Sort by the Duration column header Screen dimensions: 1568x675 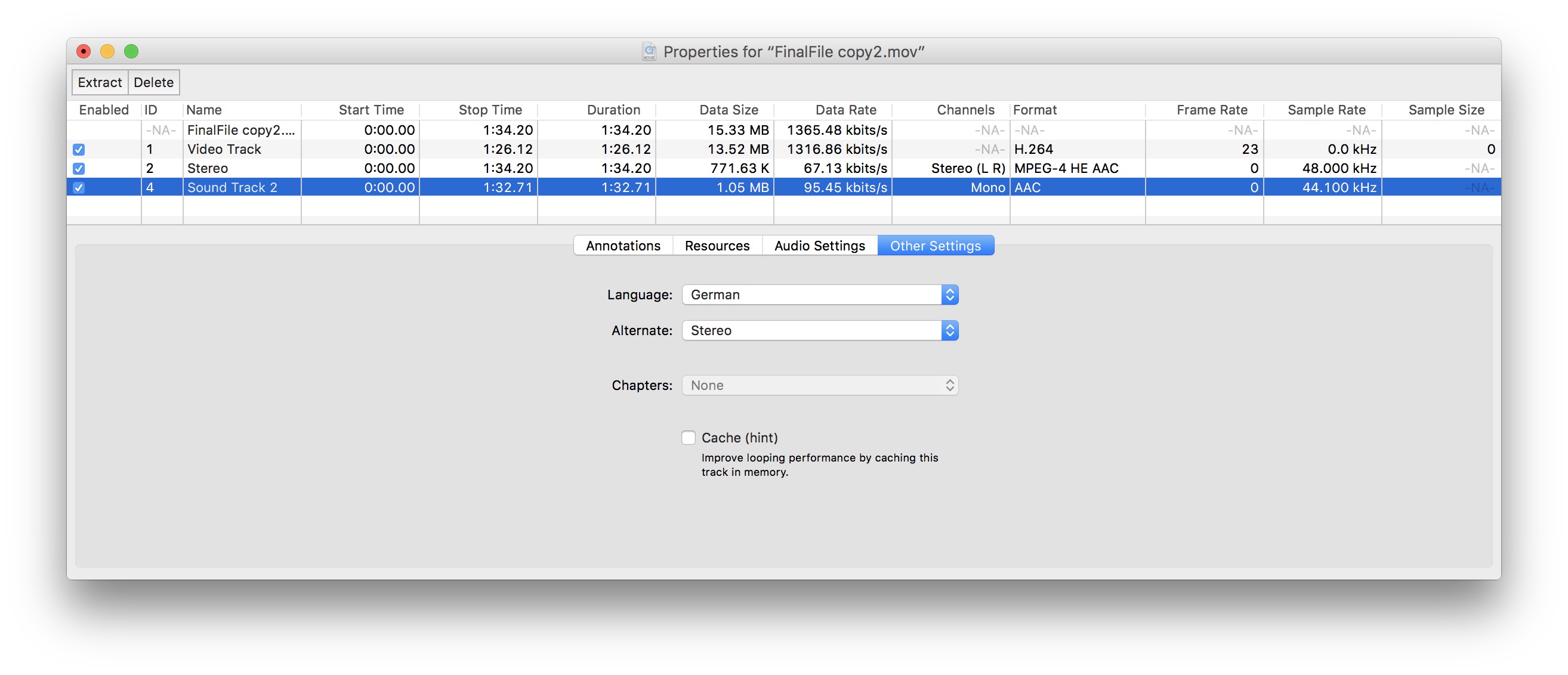pyautogui.click(x=613, y=110)
